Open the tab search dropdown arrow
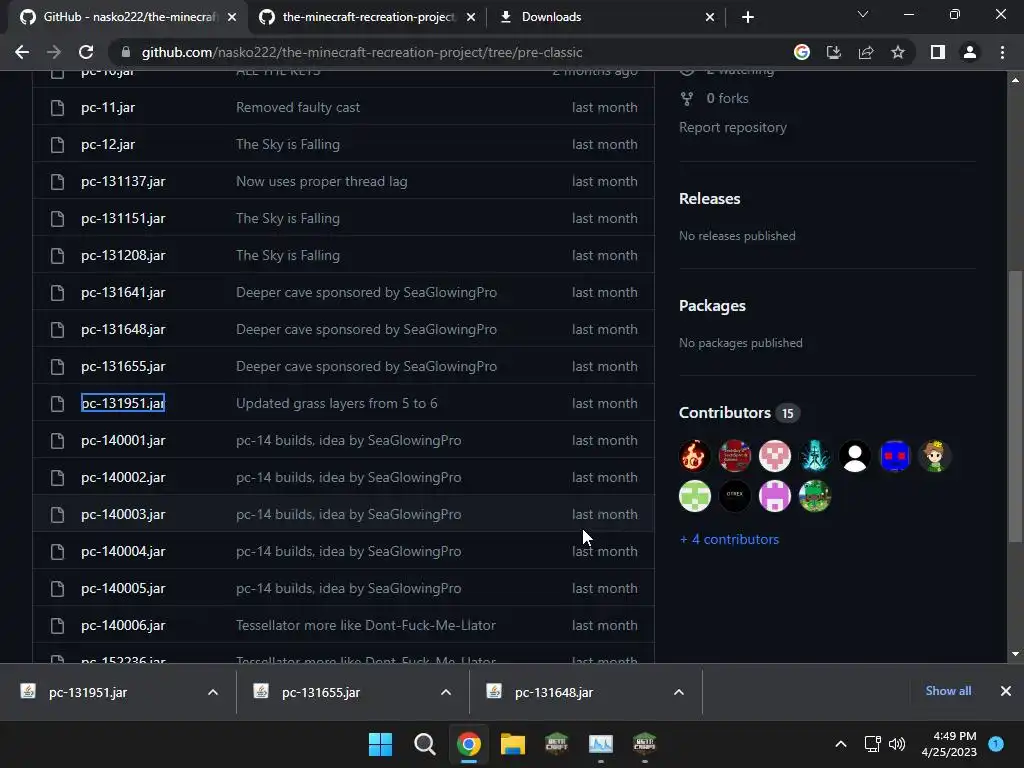 [863, 14]
